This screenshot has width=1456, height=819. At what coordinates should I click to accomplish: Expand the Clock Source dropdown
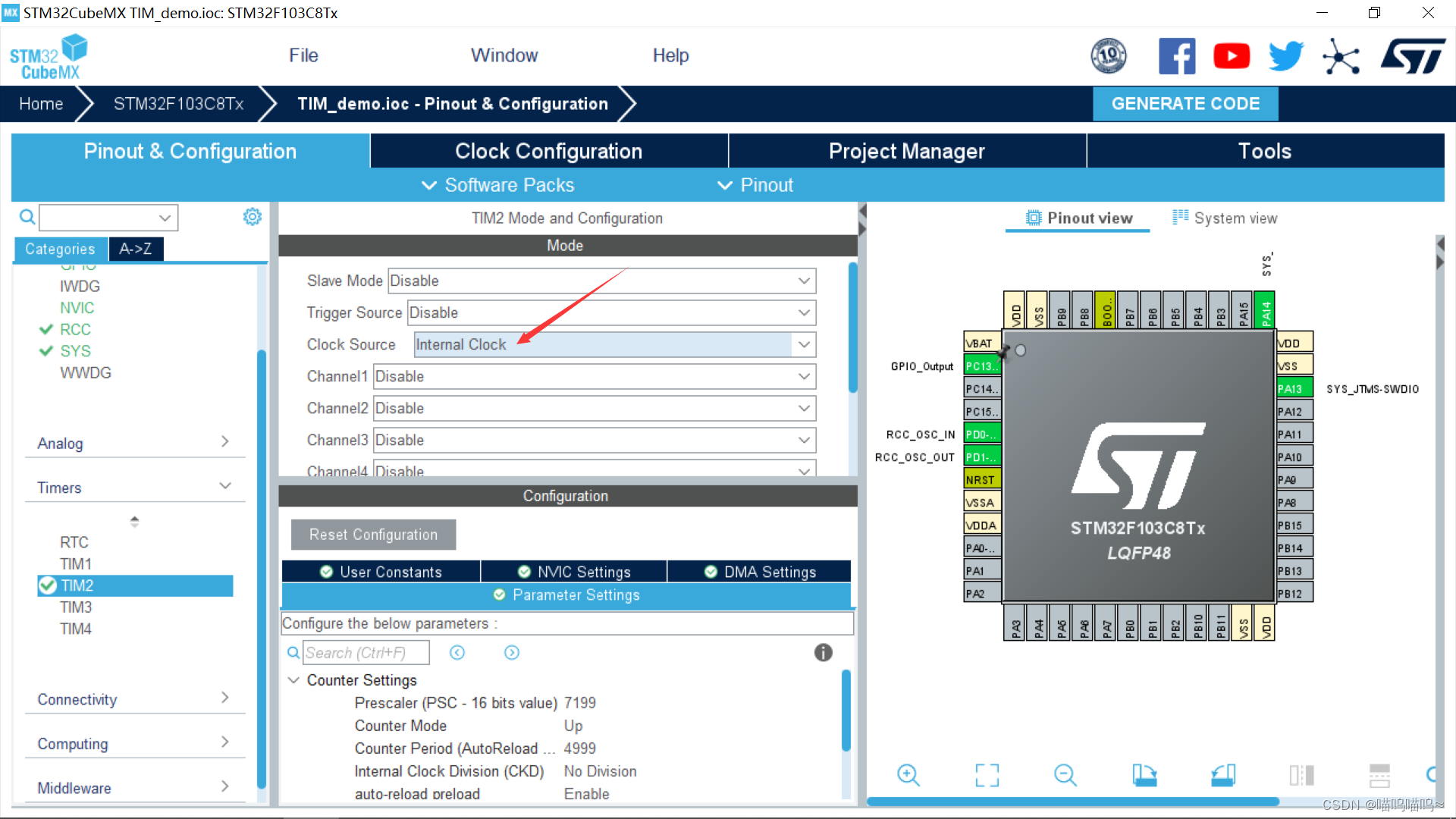coord(805,344)
